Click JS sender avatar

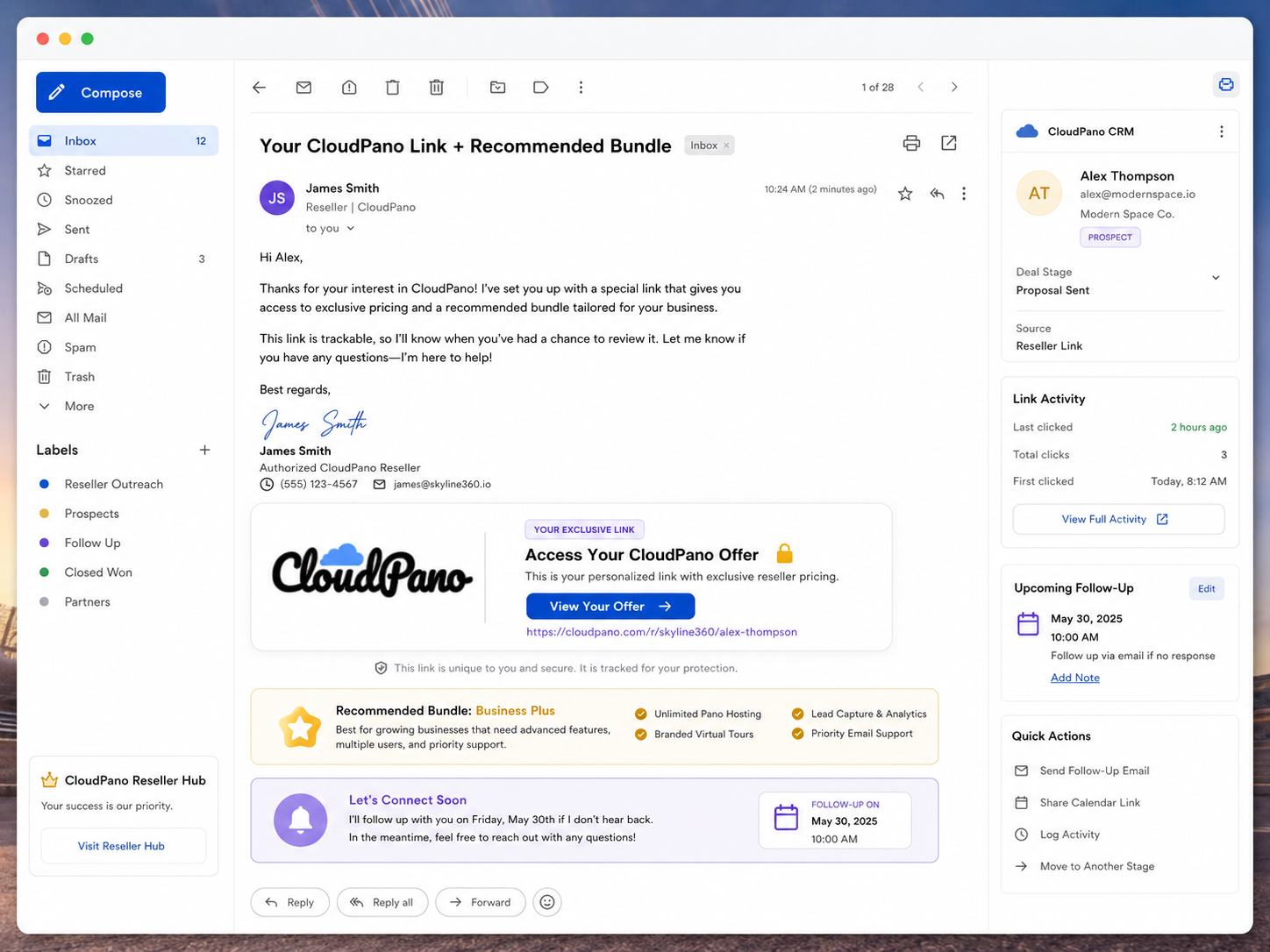coord(277,198)
